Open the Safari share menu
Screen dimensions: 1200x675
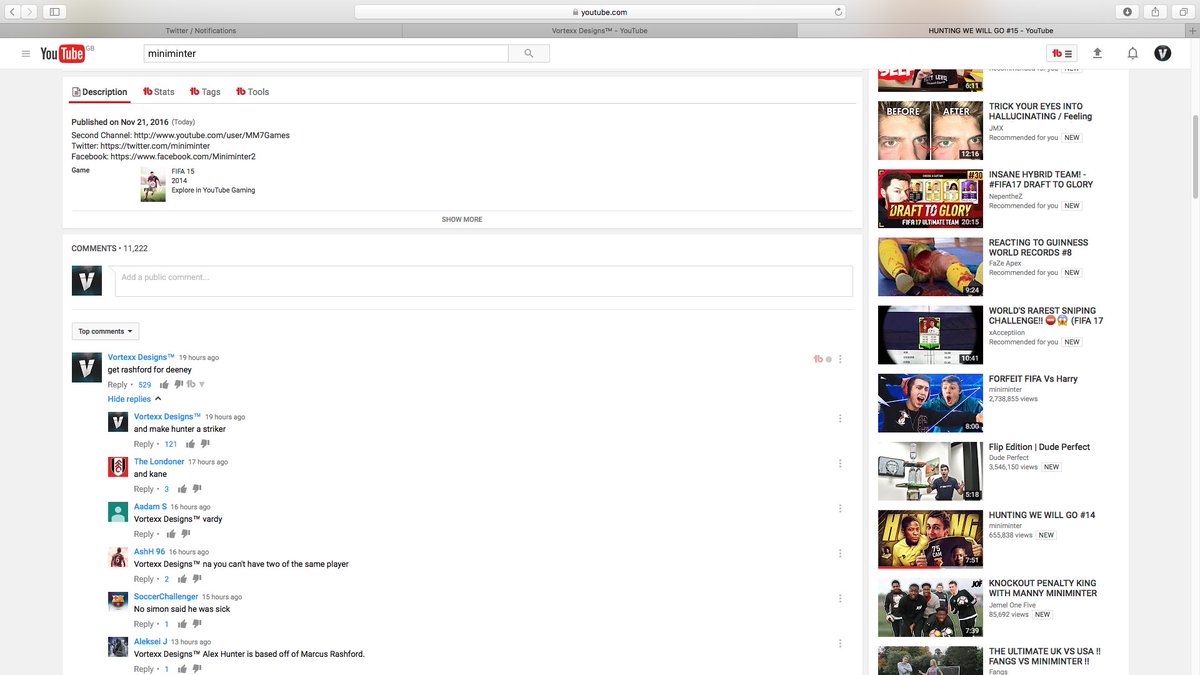click(x=1155, y=12)
